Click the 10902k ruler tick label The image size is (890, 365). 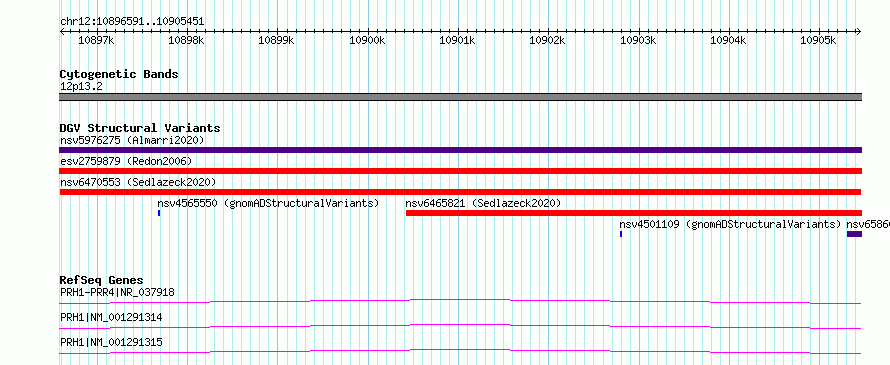[x=547, y=40]
